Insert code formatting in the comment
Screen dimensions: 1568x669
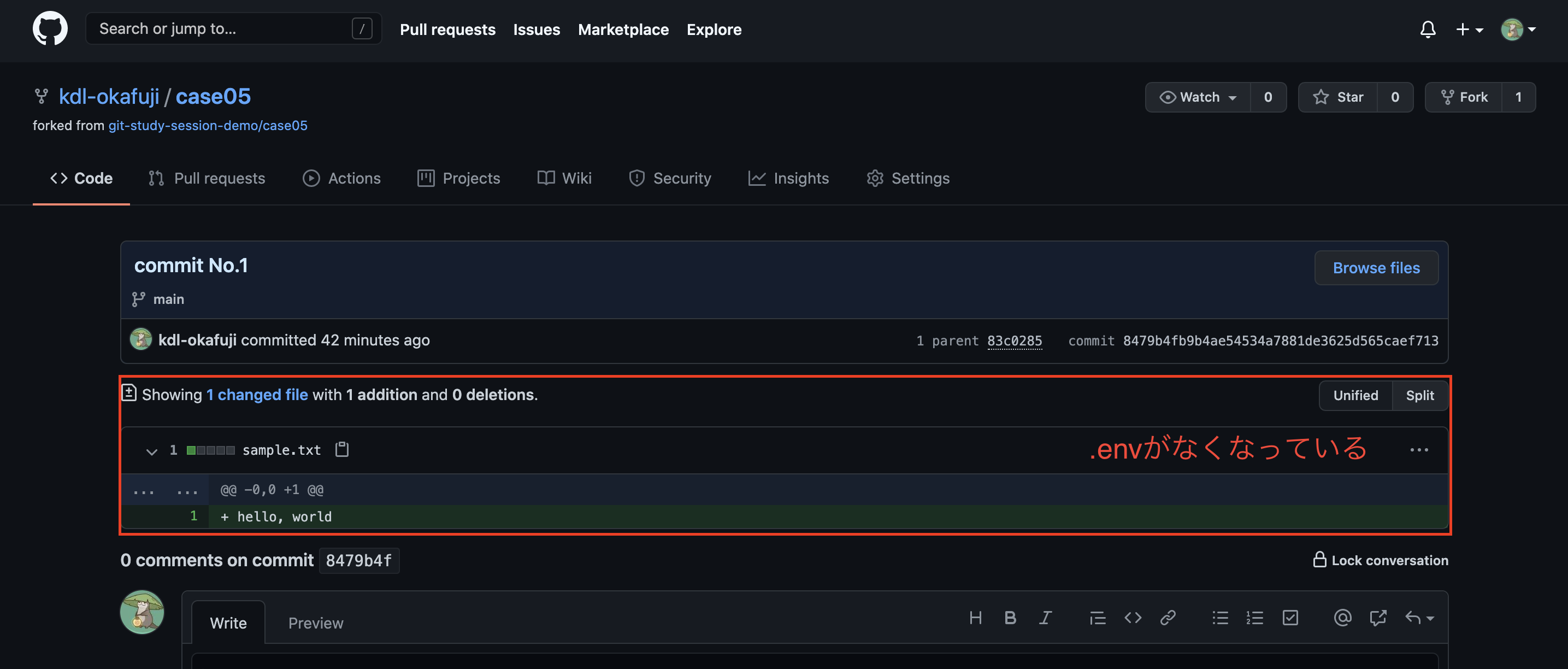pyautogui.click(x=1133, y=617)
